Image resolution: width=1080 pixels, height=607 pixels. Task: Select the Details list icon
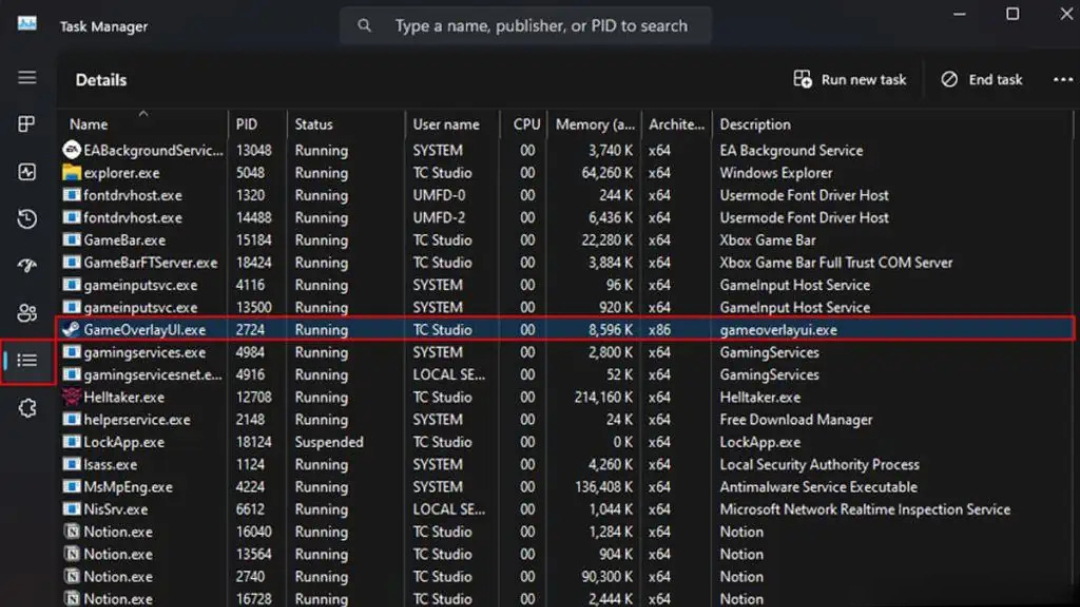[27, 360]
